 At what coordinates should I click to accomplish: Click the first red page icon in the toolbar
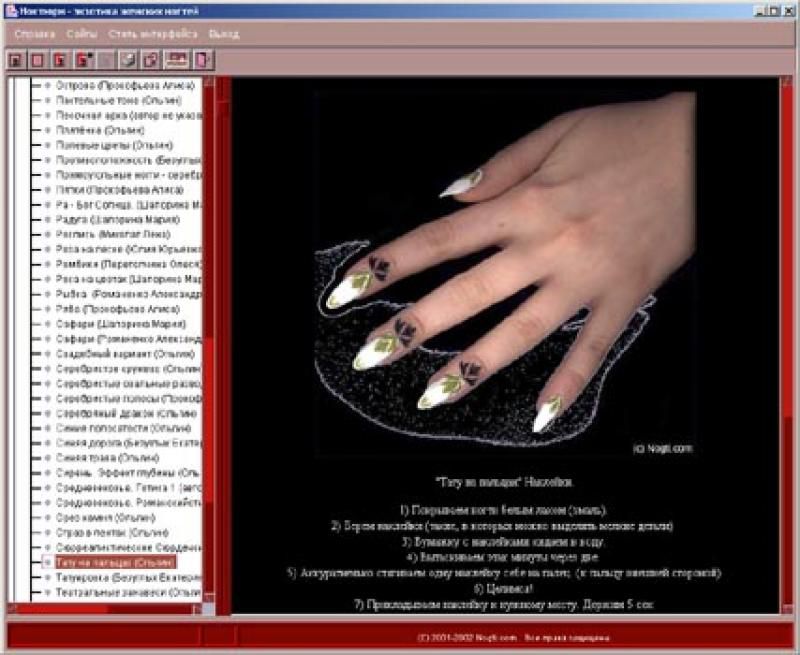16,59
